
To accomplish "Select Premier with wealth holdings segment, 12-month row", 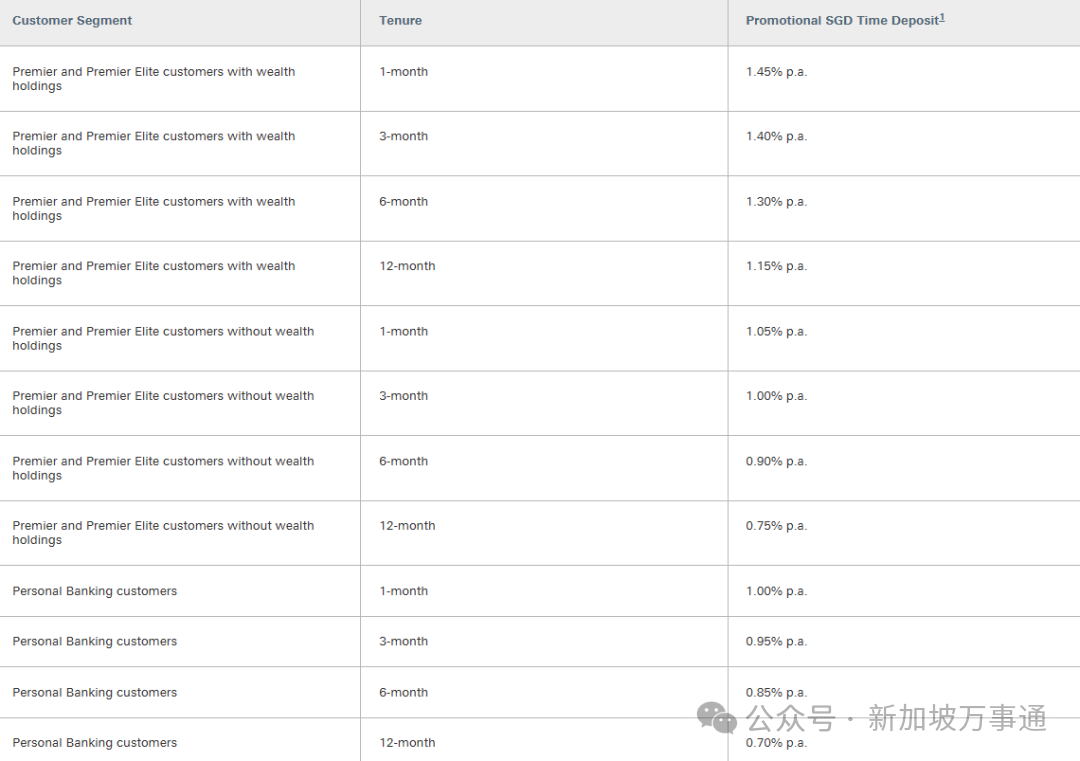I will point(154,273).
